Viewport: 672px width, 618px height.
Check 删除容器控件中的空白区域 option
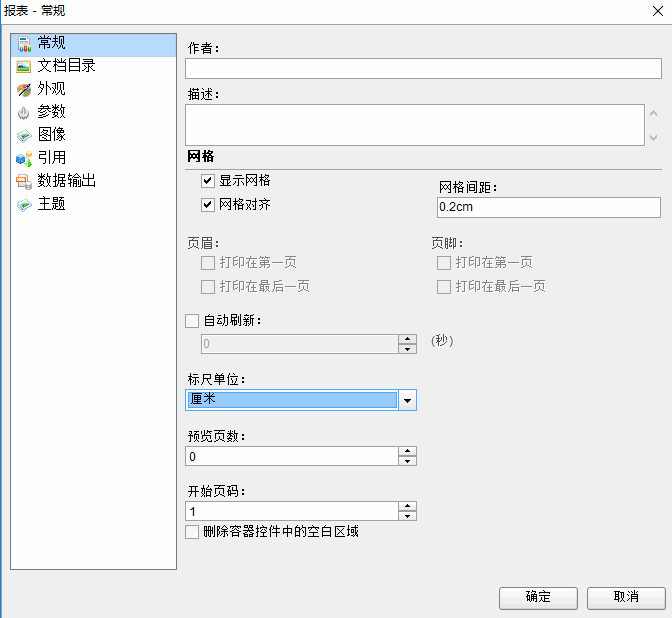(x=193, y=532)
